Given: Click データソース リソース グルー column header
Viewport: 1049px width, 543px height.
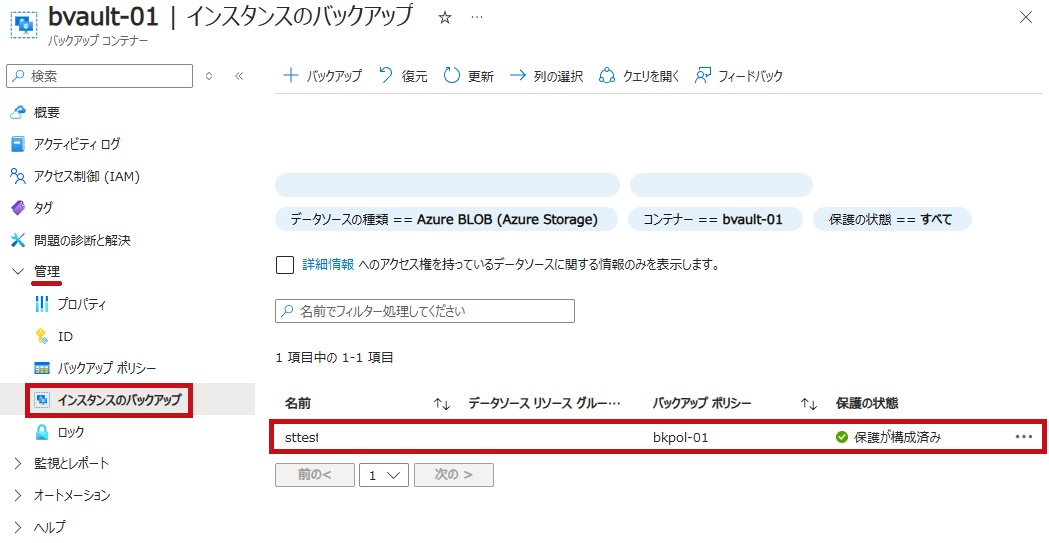Looking at the screenshot, I should pyautogui.click(x=544, y=403).
